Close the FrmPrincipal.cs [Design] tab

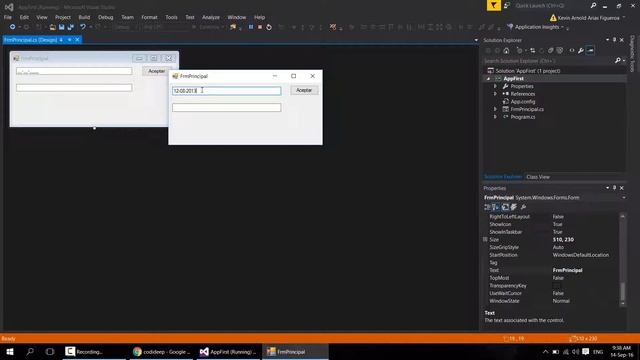[77, 40]
